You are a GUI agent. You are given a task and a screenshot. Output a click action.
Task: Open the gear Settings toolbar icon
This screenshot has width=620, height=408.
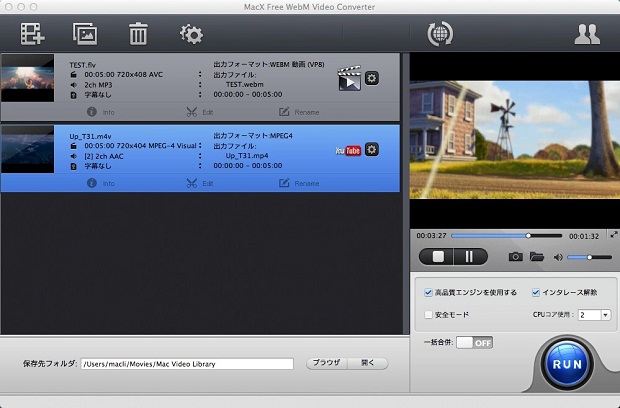coord(191,34)
